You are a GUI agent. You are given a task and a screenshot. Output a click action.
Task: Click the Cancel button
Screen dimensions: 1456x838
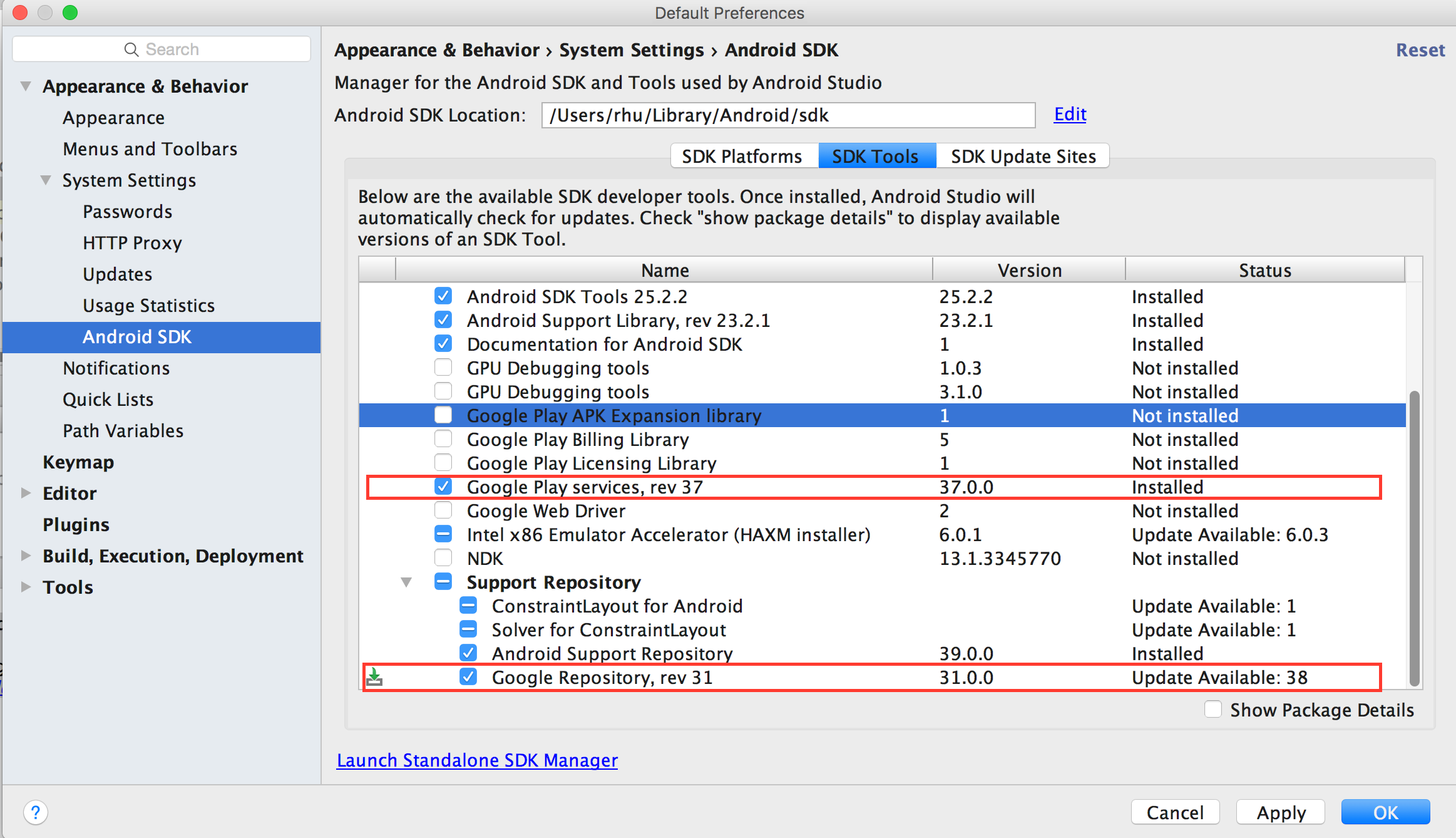(1175, 812)
